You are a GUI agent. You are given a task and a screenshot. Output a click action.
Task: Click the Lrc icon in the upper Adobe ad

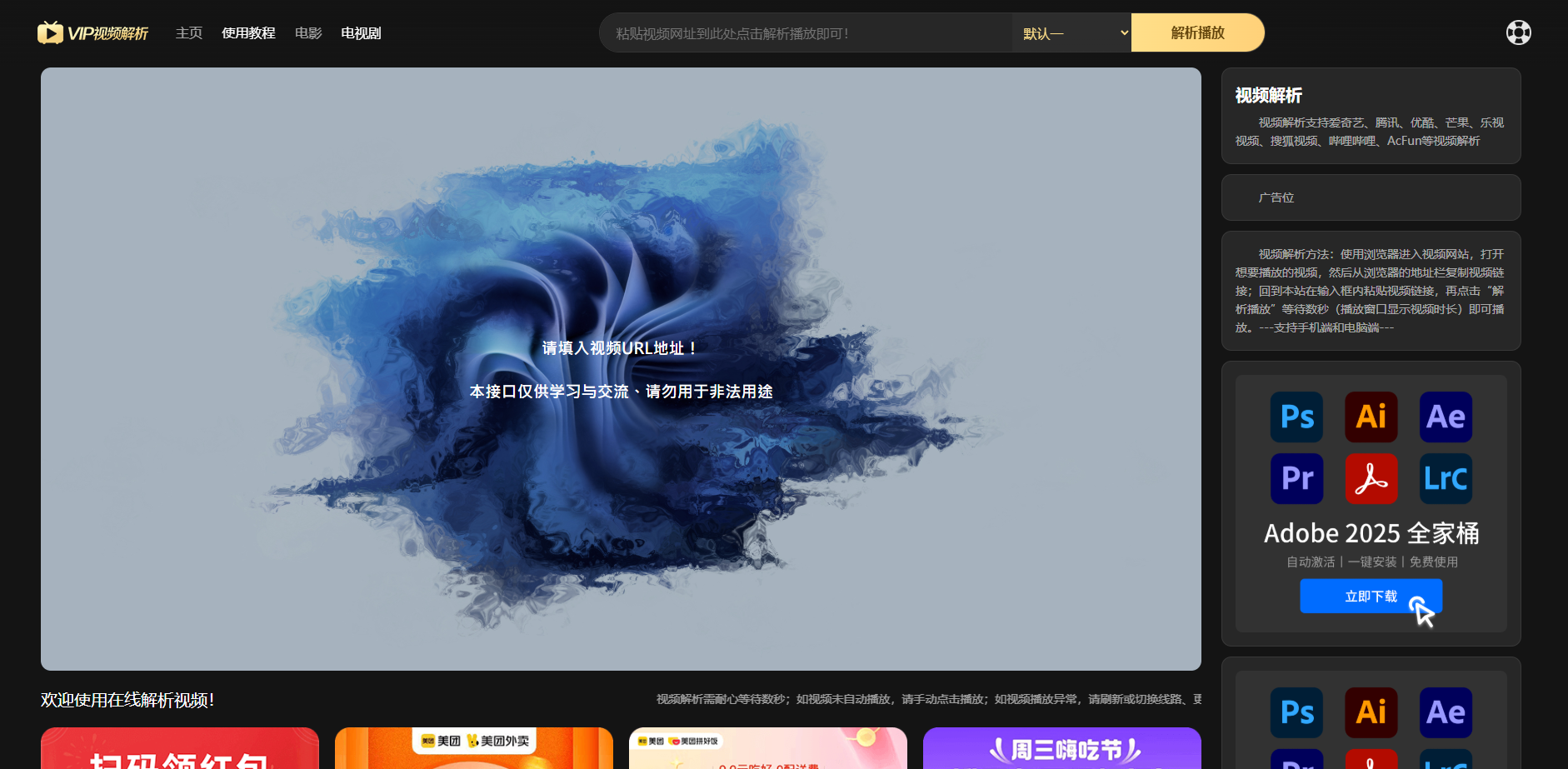point(1446,478)
